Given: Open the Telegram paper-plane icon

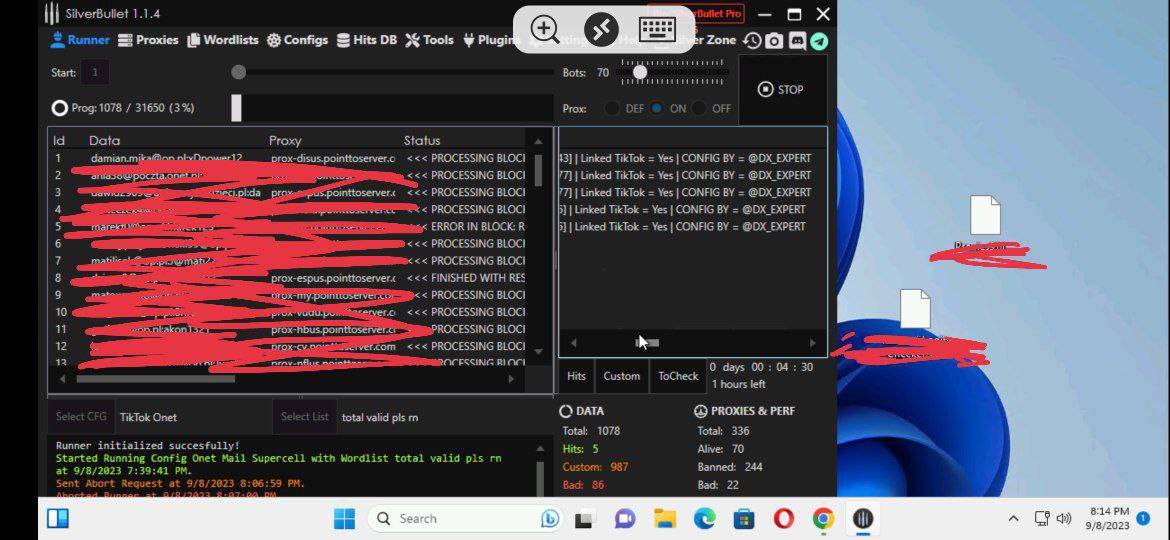Looking at the screenshot, I should [x=819, y=40].
